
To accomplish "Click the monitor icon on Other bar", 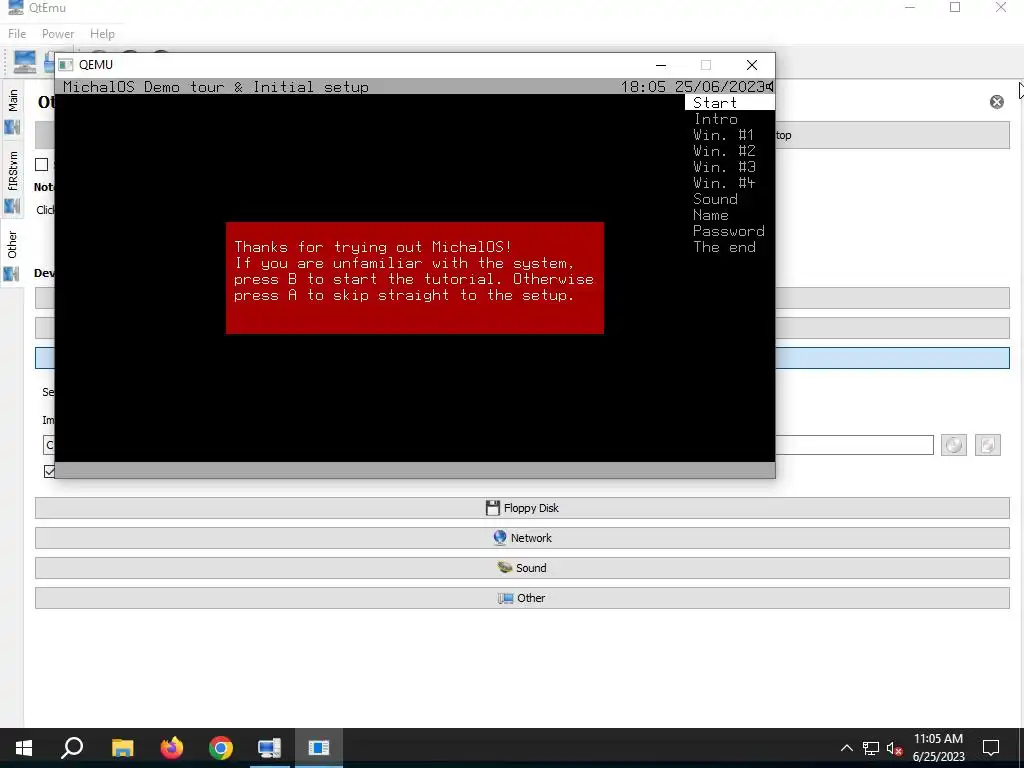I will tap(505, 598).
